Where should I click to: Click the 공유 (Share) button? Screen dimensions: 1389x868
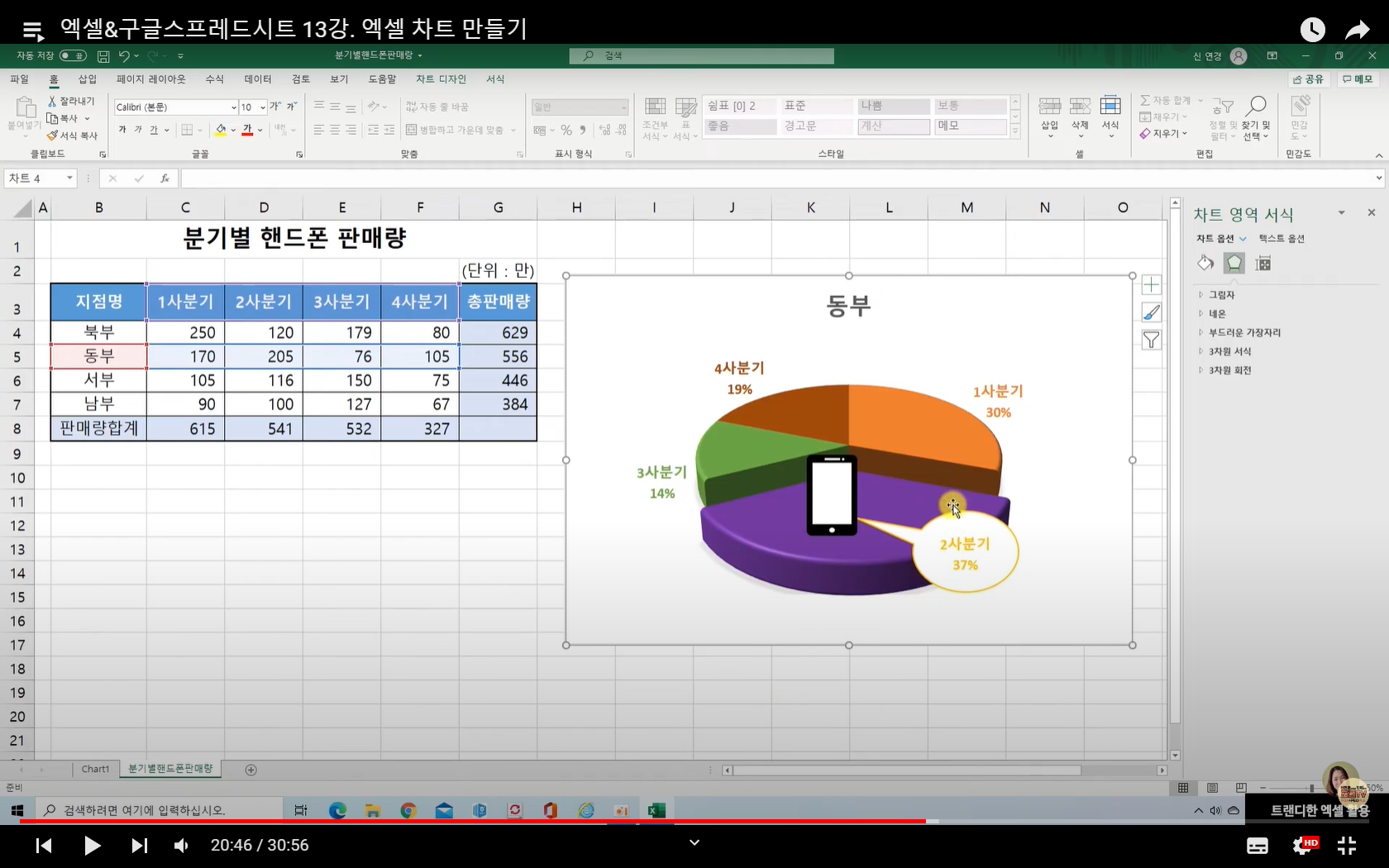(x=1309, y=79)
